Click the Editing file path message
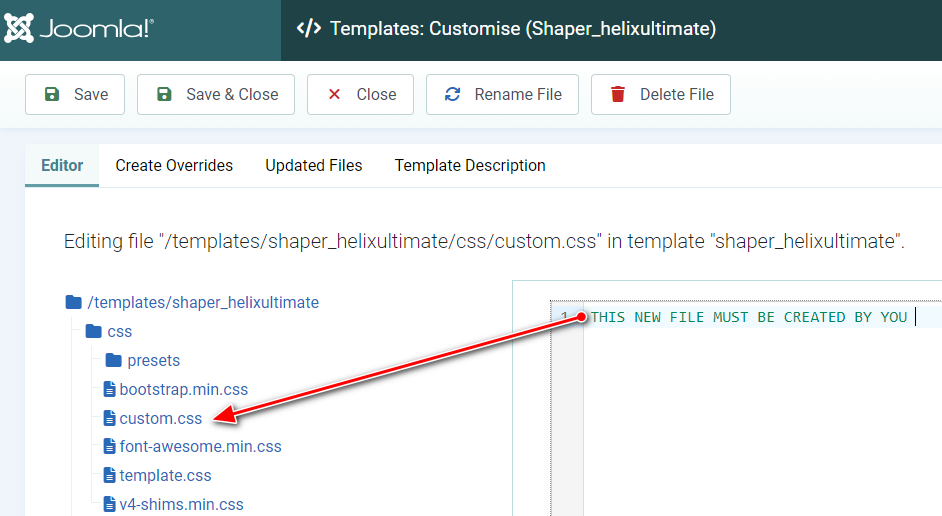 [484, 241]
